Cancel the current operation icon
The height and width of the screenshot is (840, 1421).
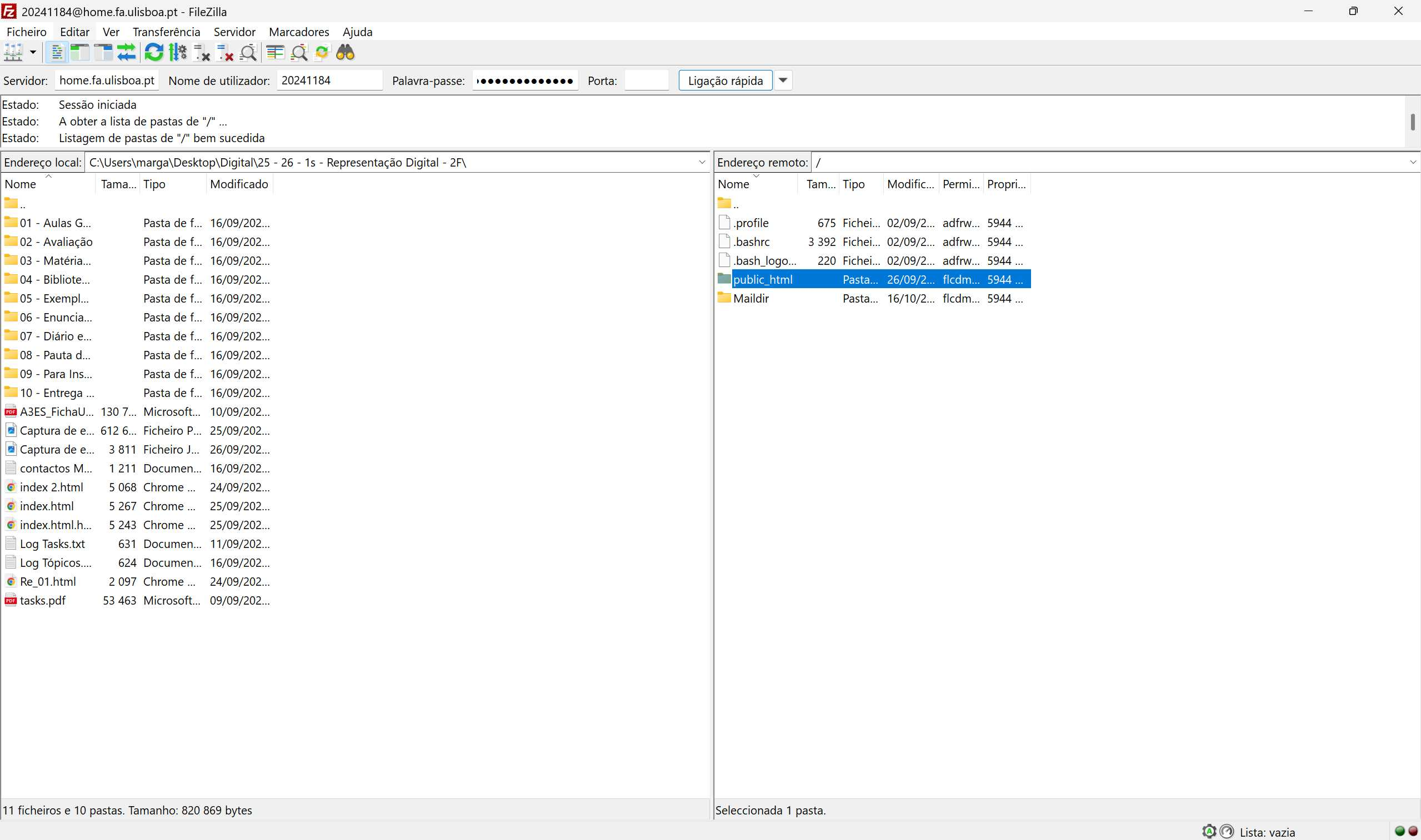pos(201,53)
